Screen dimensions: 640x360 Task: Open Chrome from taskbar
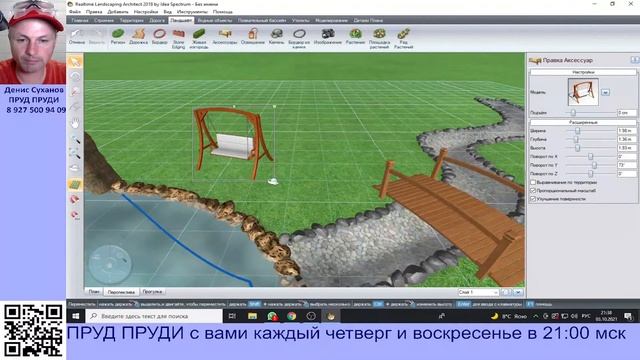coord(291,316)
